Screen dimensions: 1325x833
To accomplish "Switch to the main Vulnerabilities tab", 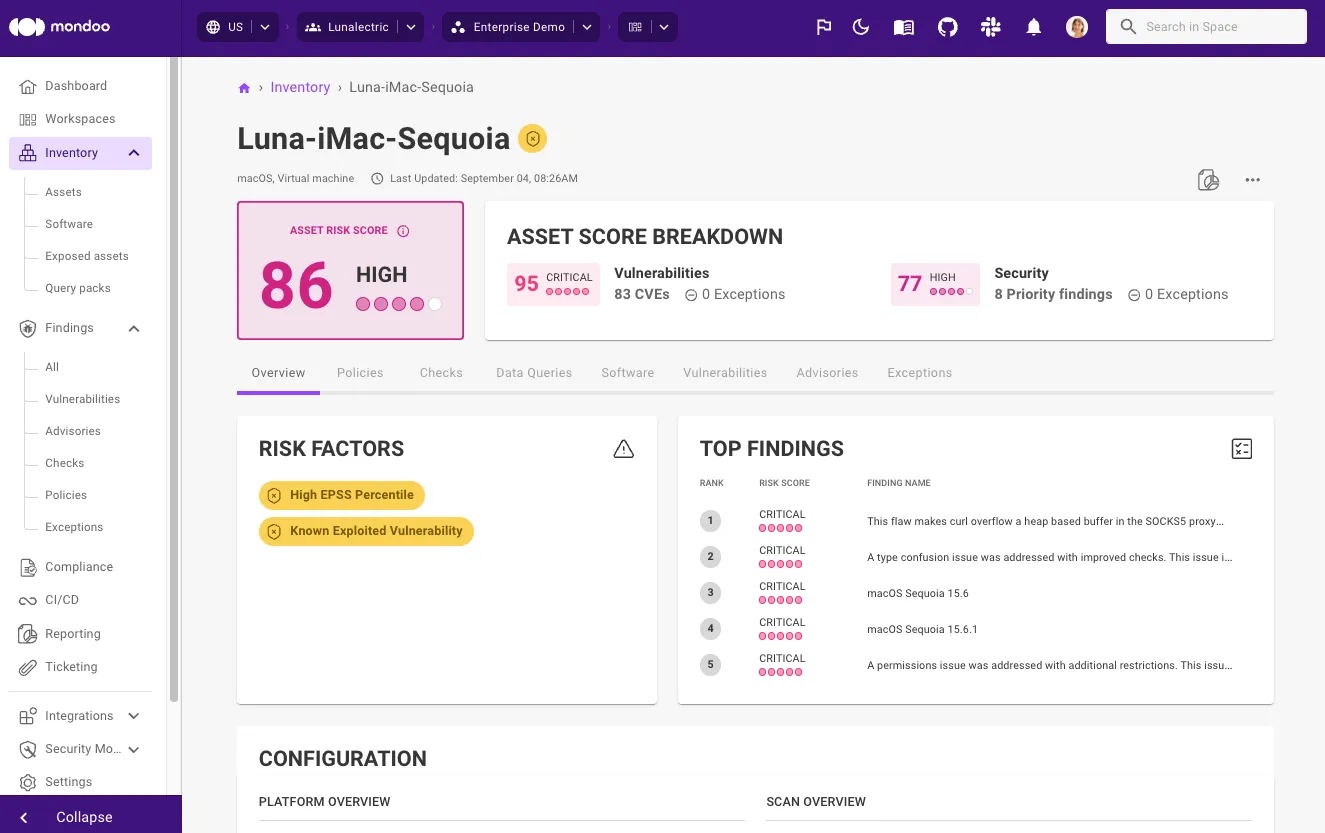I will coord(725,373).
